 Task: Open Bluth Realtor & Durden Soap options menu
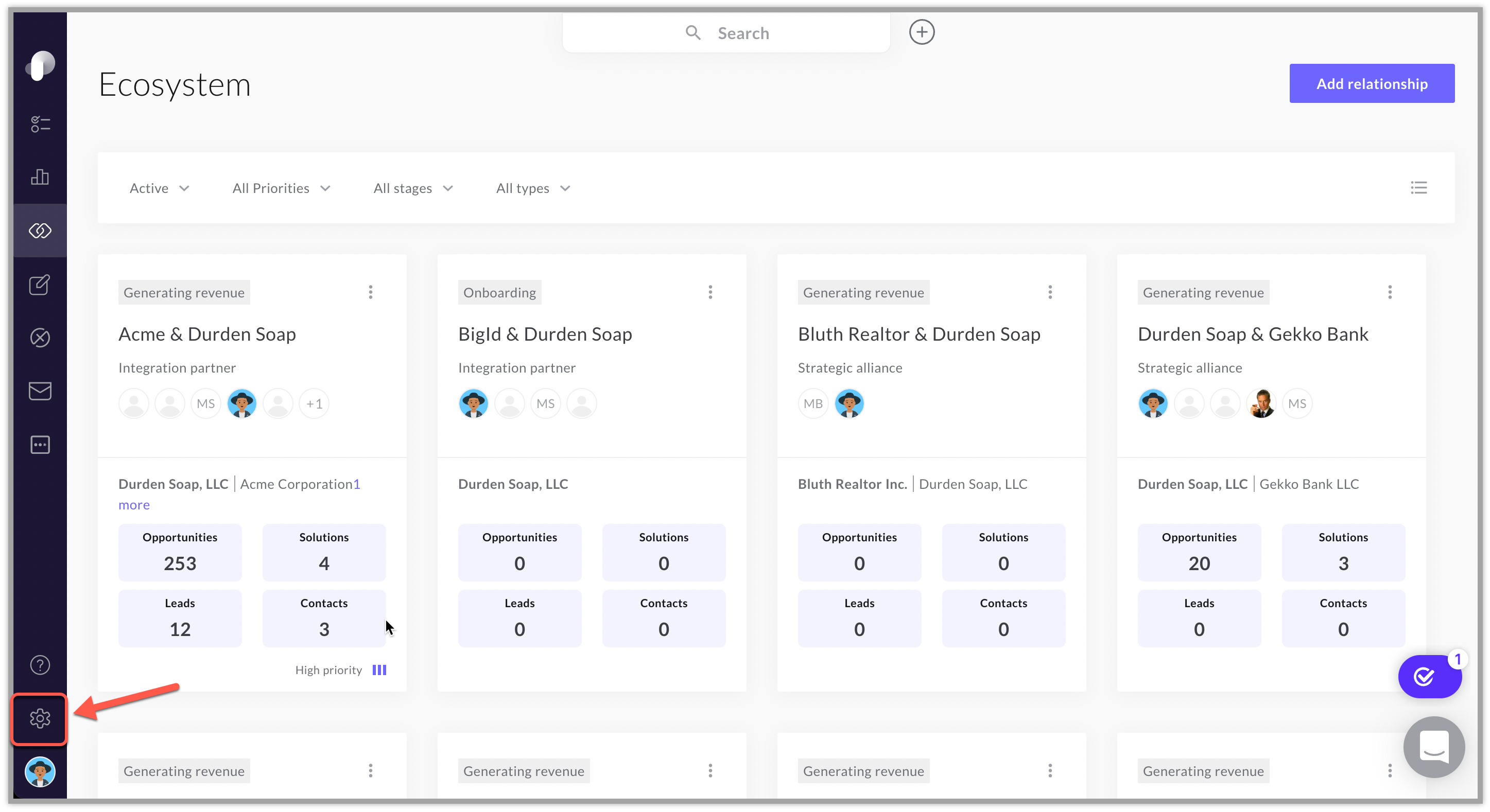click(1050, 292)
